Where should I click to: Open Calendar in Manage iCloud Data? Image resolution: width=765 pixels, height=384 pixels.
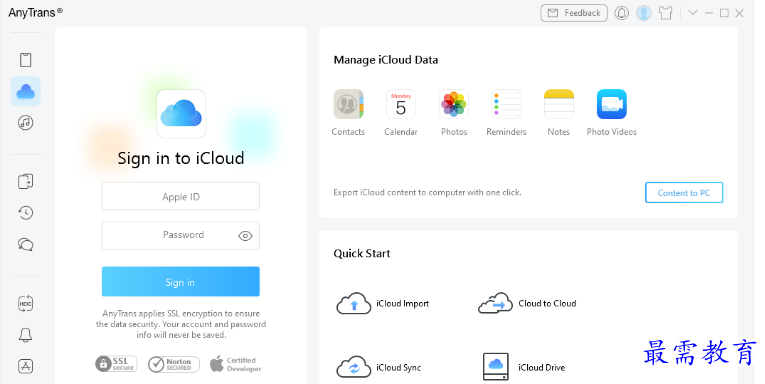pos(401,113)
